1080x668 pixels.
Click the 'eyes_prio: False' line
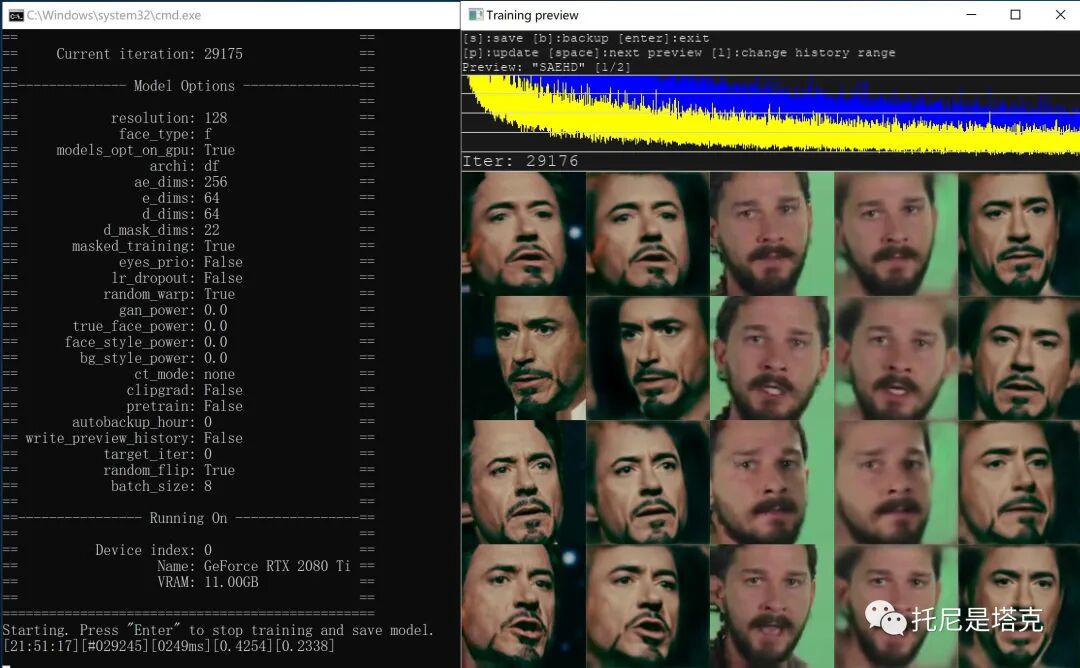point(180,262)
